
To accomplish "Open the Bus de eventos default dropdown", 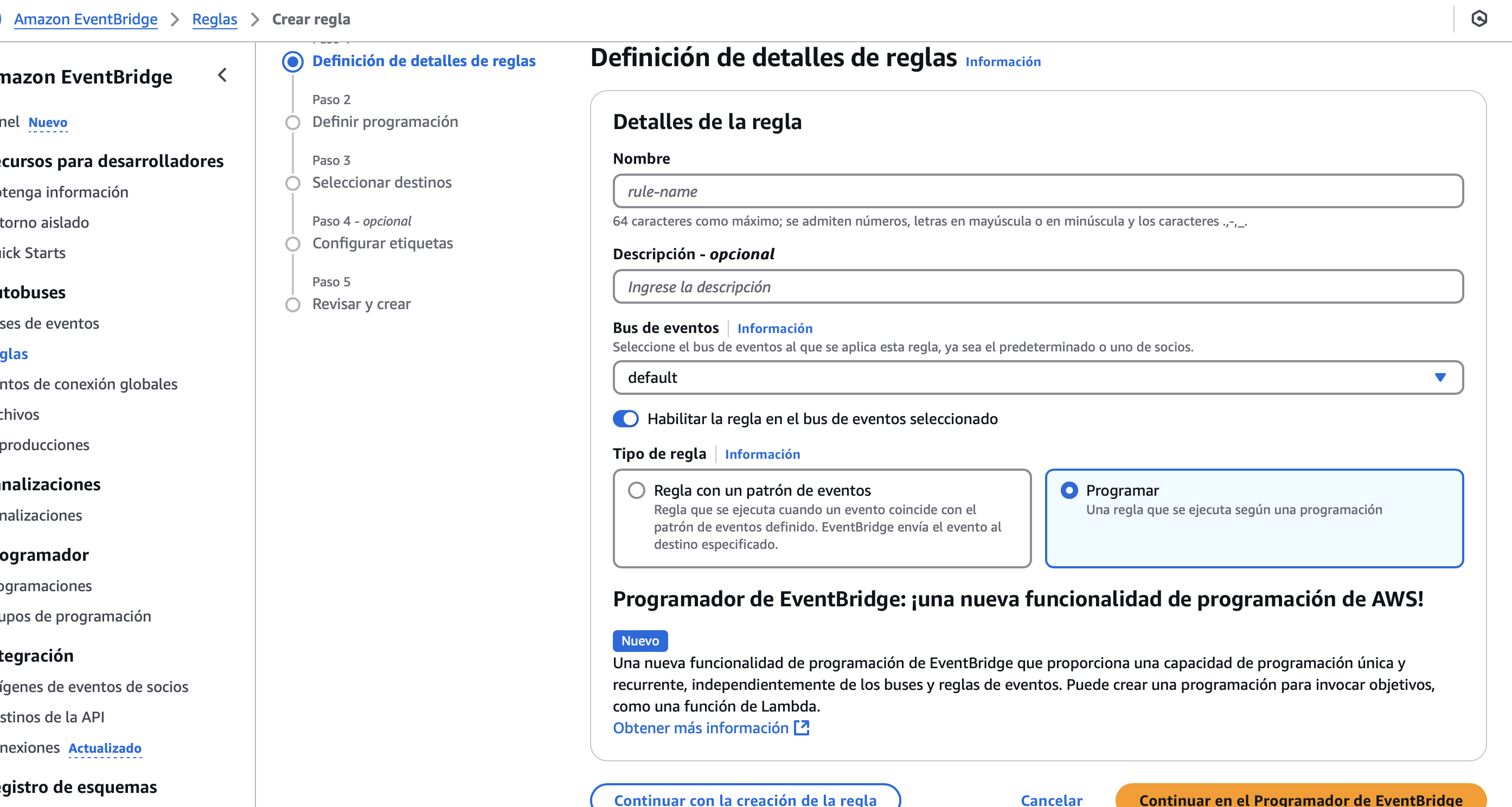I will click(1038, 377).
